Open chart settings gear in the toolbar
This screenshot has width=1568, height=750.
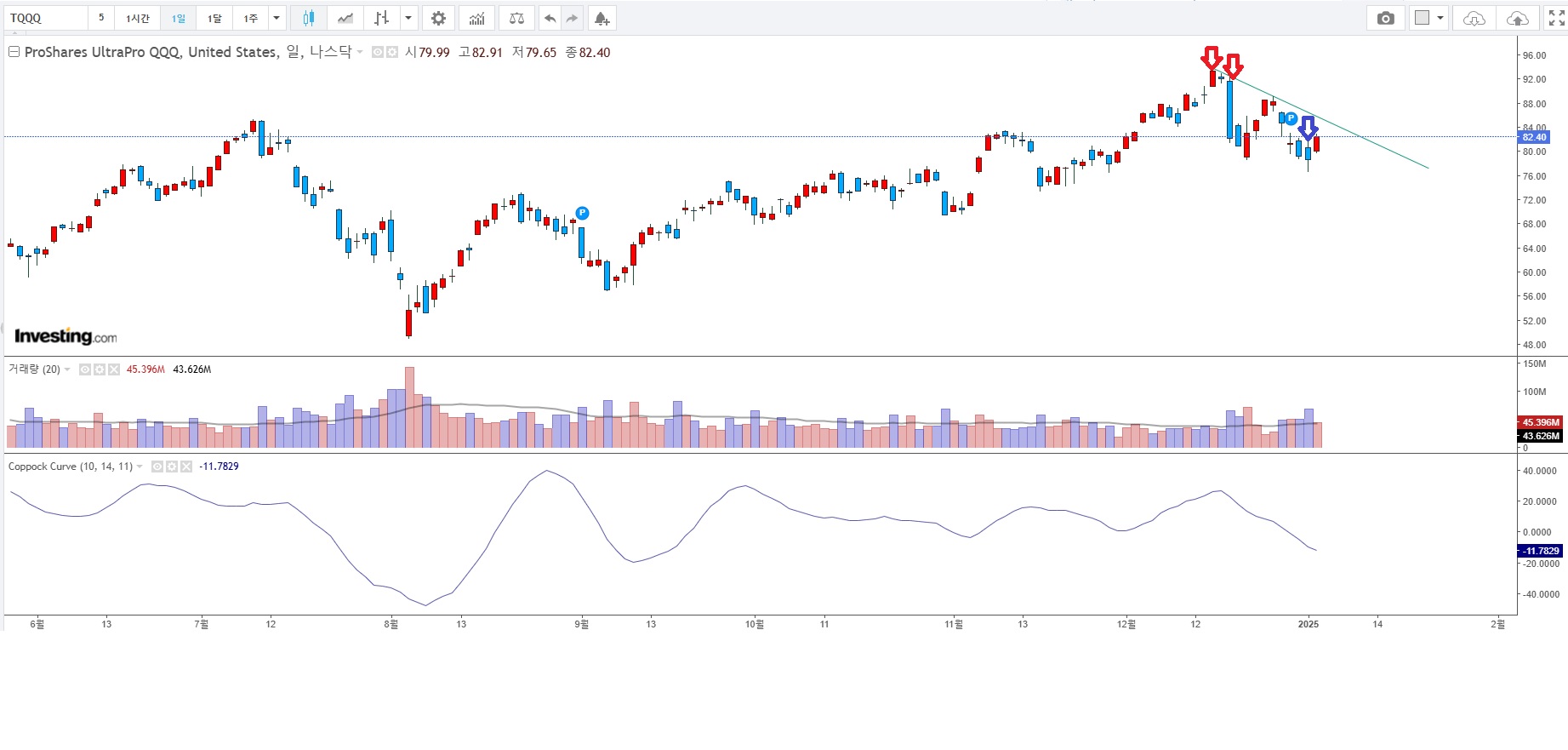click(438, 18)
